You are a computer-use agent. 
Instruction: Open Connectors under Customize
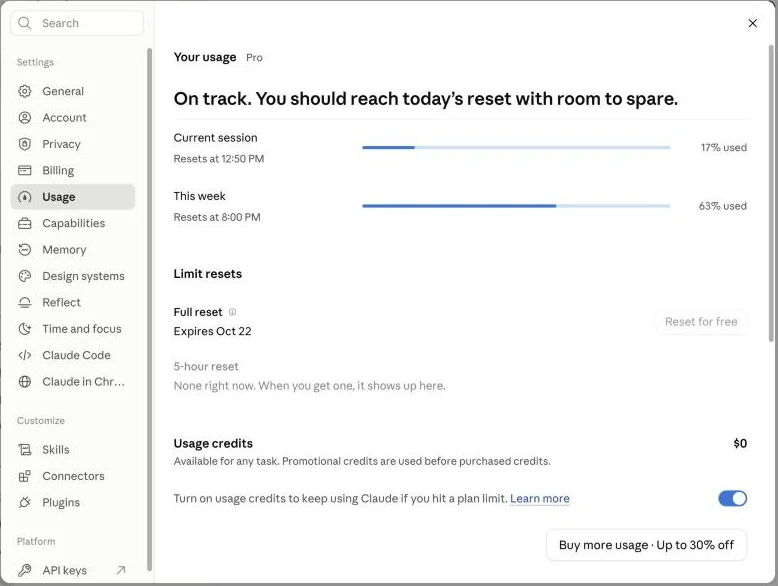point(72,476)
